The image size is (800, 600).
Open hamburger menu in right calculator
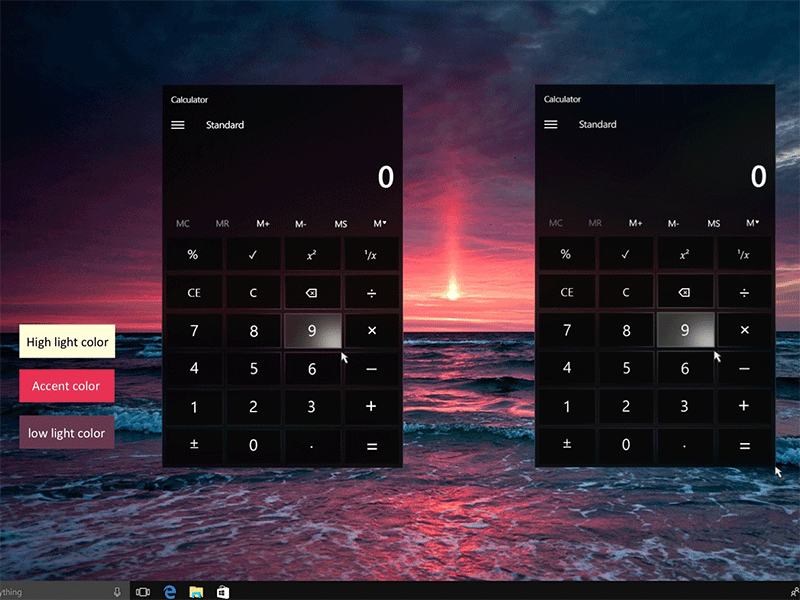tap(551, 125)
